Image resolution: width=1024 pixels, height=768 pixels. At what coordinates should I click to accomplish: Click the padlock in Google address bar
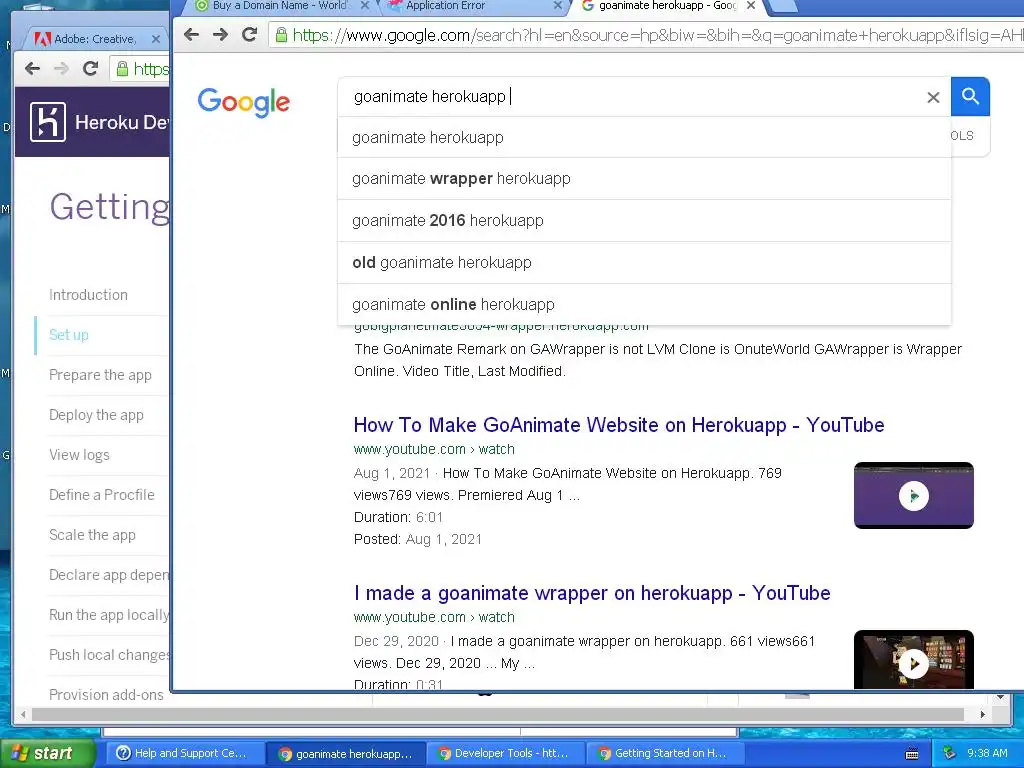coord(281,35)
